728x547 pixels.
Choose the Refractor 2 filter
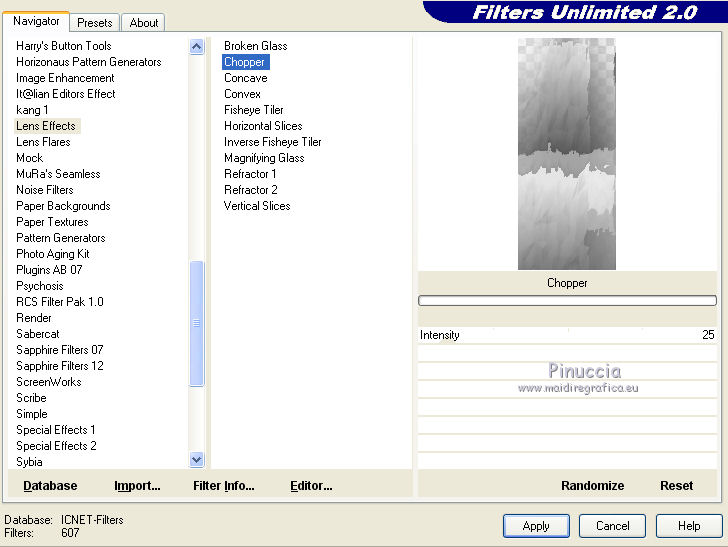(x=251, y=190)
